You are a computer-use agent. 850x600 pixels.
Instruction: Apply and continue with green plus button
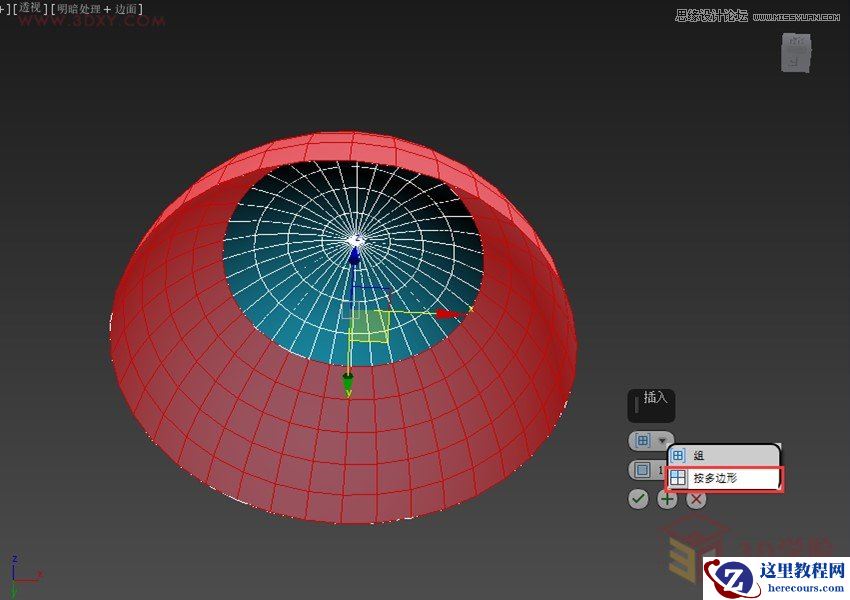click(x=667, y=499)
